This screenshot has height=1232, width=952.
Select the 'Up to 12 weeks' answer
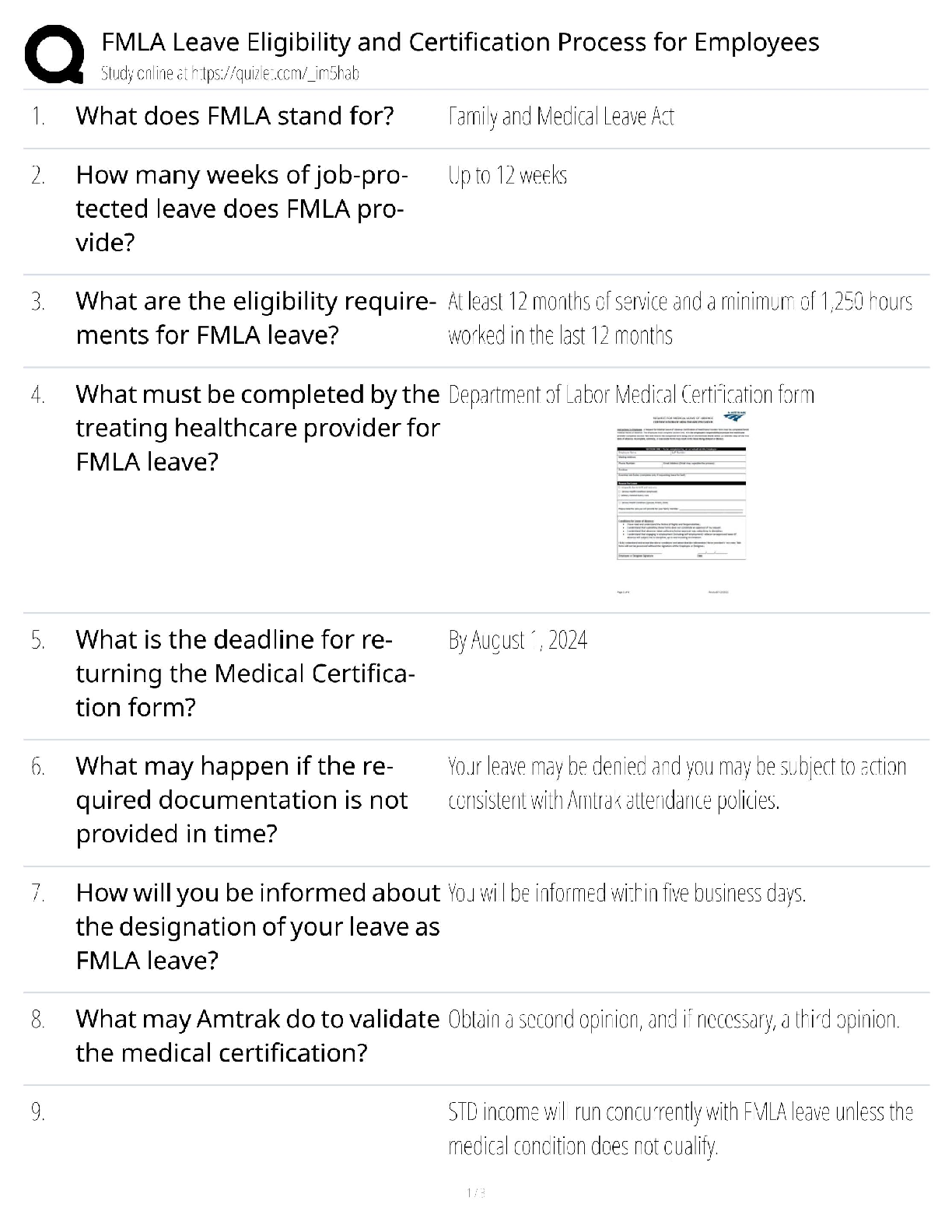click(507, 176)
